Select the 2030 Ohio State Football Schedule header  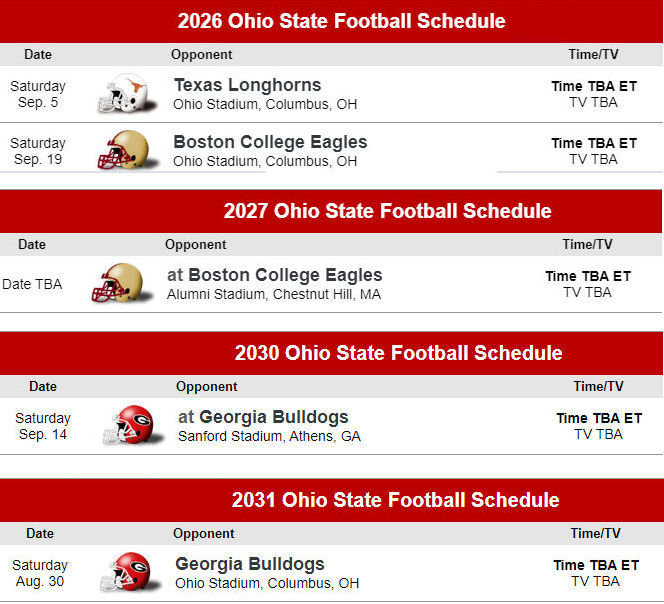pyautogui.click(x=398, y=353)
